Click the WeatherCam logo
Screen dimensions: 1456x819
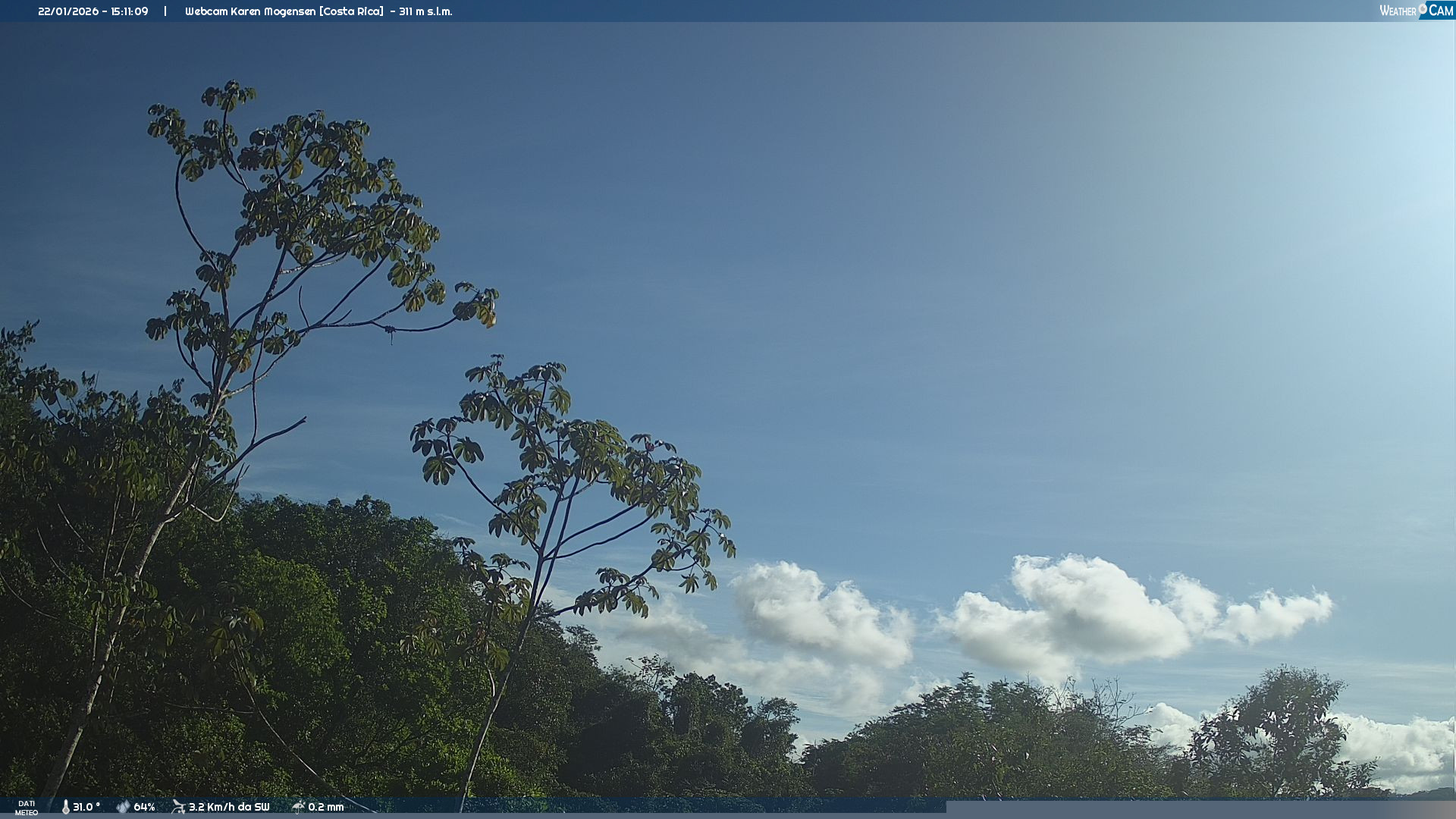click(1416, 11)
